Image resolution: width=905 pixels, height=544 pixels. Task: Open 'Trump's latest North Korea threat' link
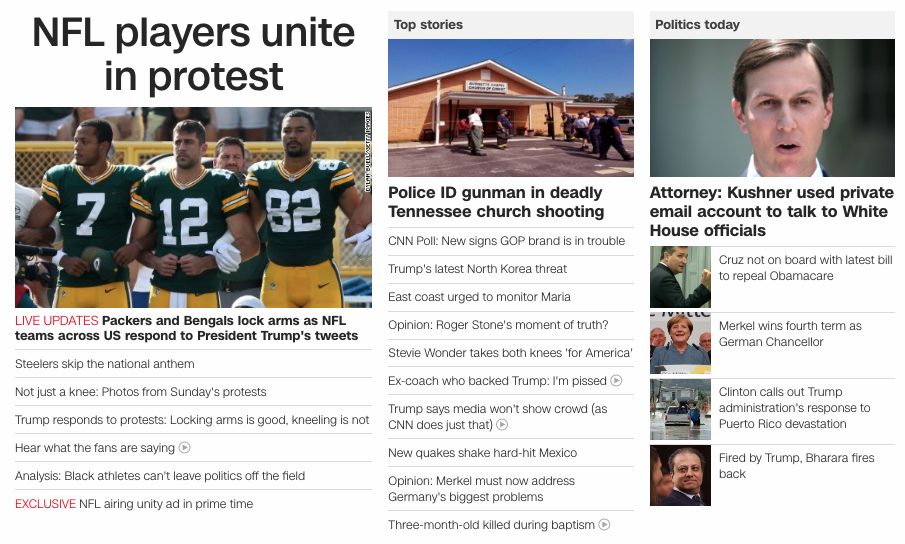point(477,269)
